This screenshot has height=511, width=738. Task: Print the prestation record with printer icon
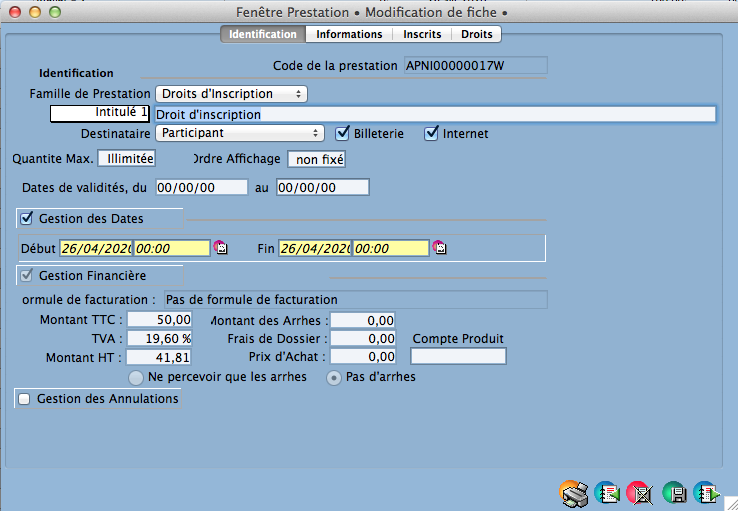click(573, 494)
